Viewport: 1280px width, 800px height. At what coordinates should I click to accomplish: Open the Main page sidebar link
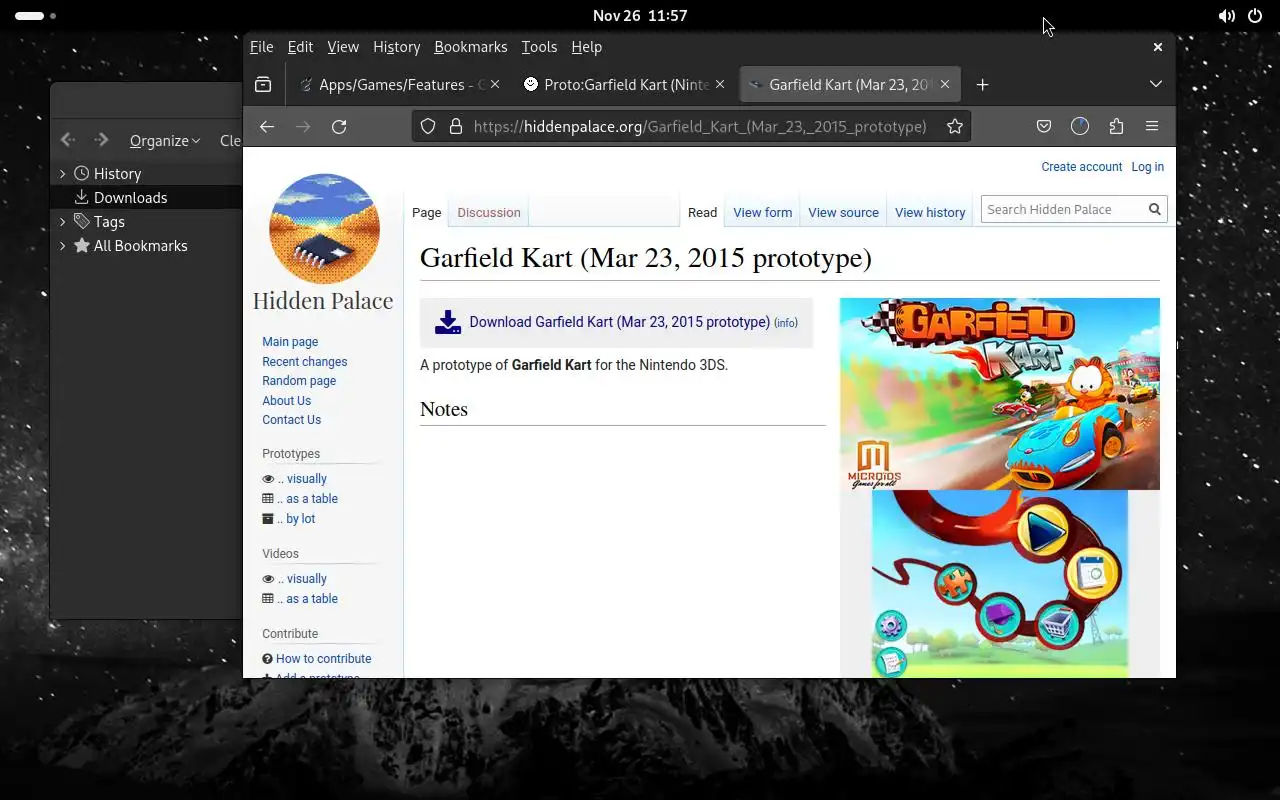[x=290, y=342]
